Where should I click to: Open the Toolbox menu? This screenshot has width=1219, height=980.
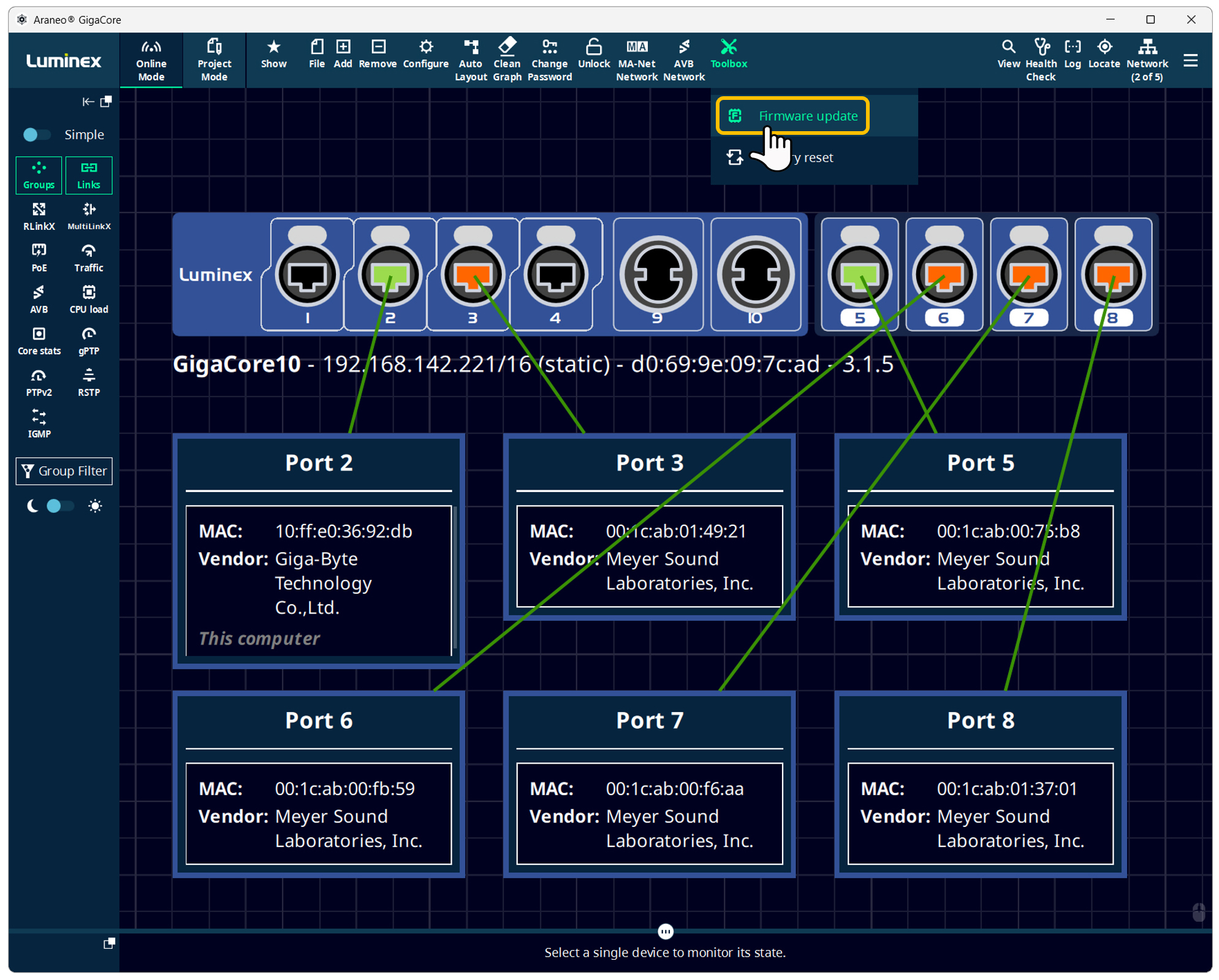click(728, 54)
